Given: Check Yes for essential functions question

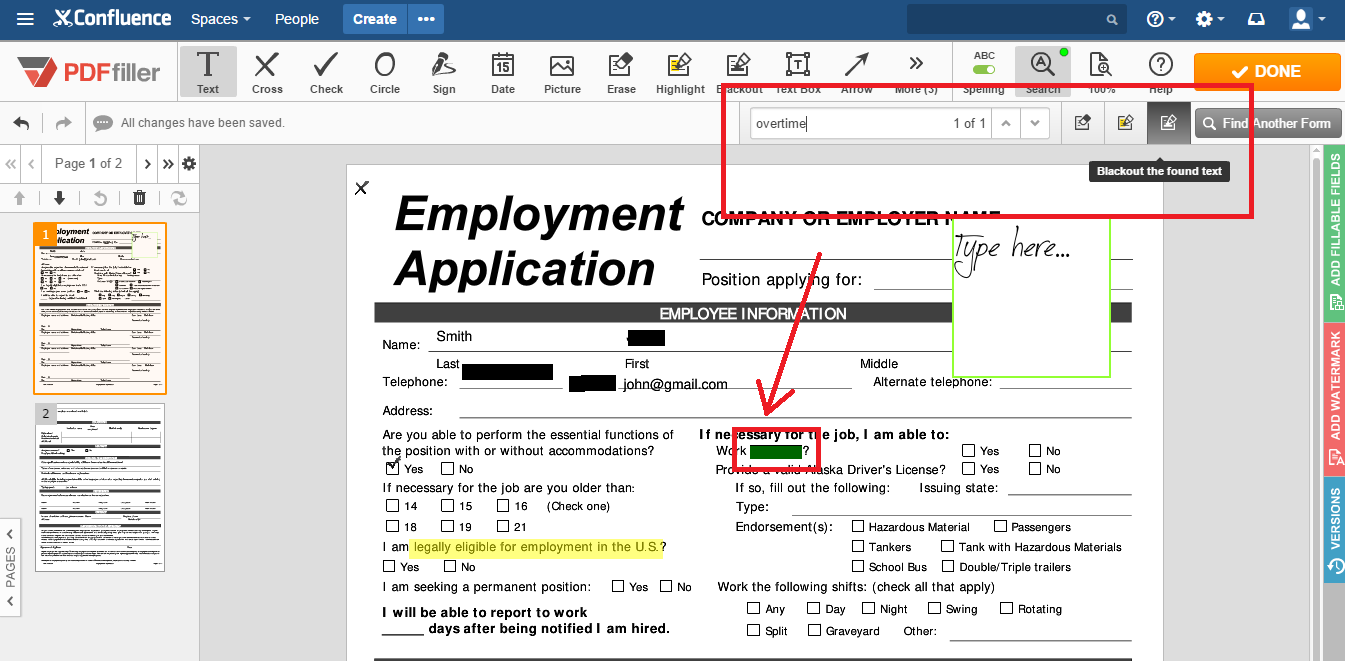Looking at the screenshot, I should 392,468.
